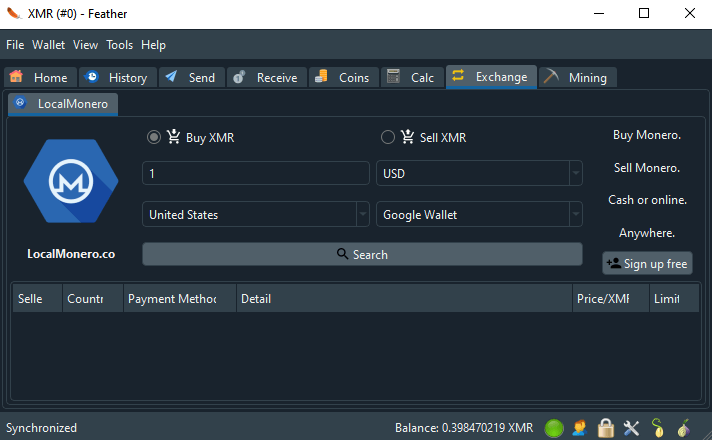Click the Sign up free button
This screenshot has height=440, width=712.
coord(647,264)
